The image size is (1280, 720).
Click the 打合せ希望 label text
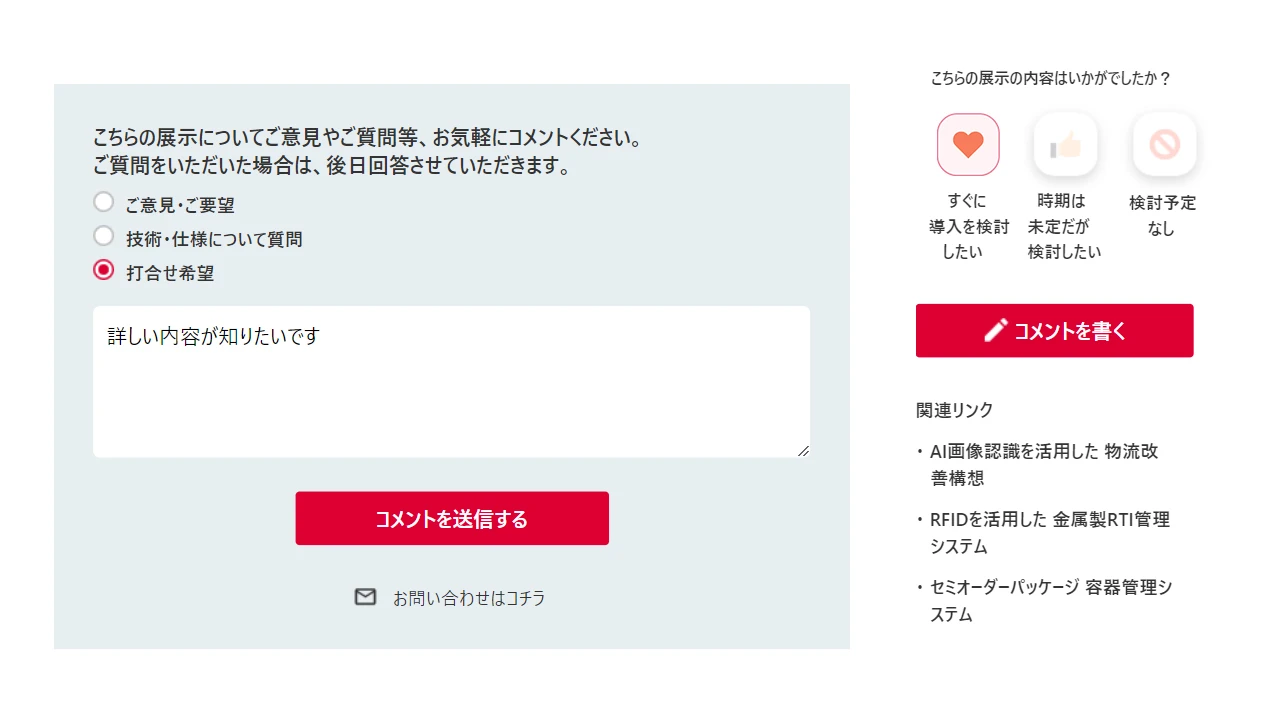pos(170,273)
